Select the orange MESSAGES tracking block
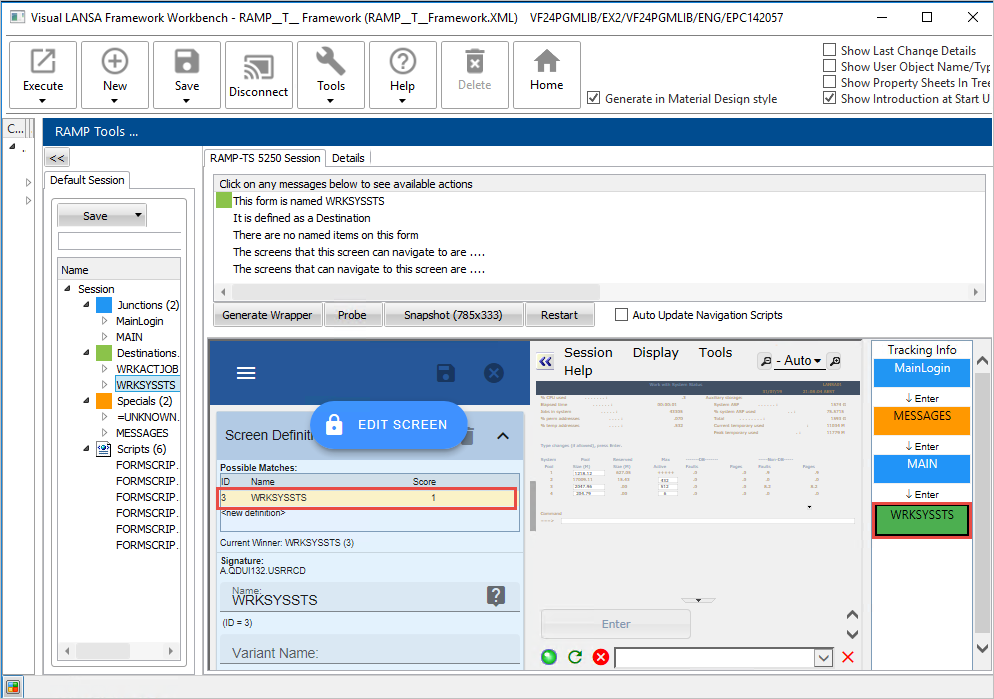Viewport: 994px width, 699px height. pyautogui.click(x=922, y=420)
